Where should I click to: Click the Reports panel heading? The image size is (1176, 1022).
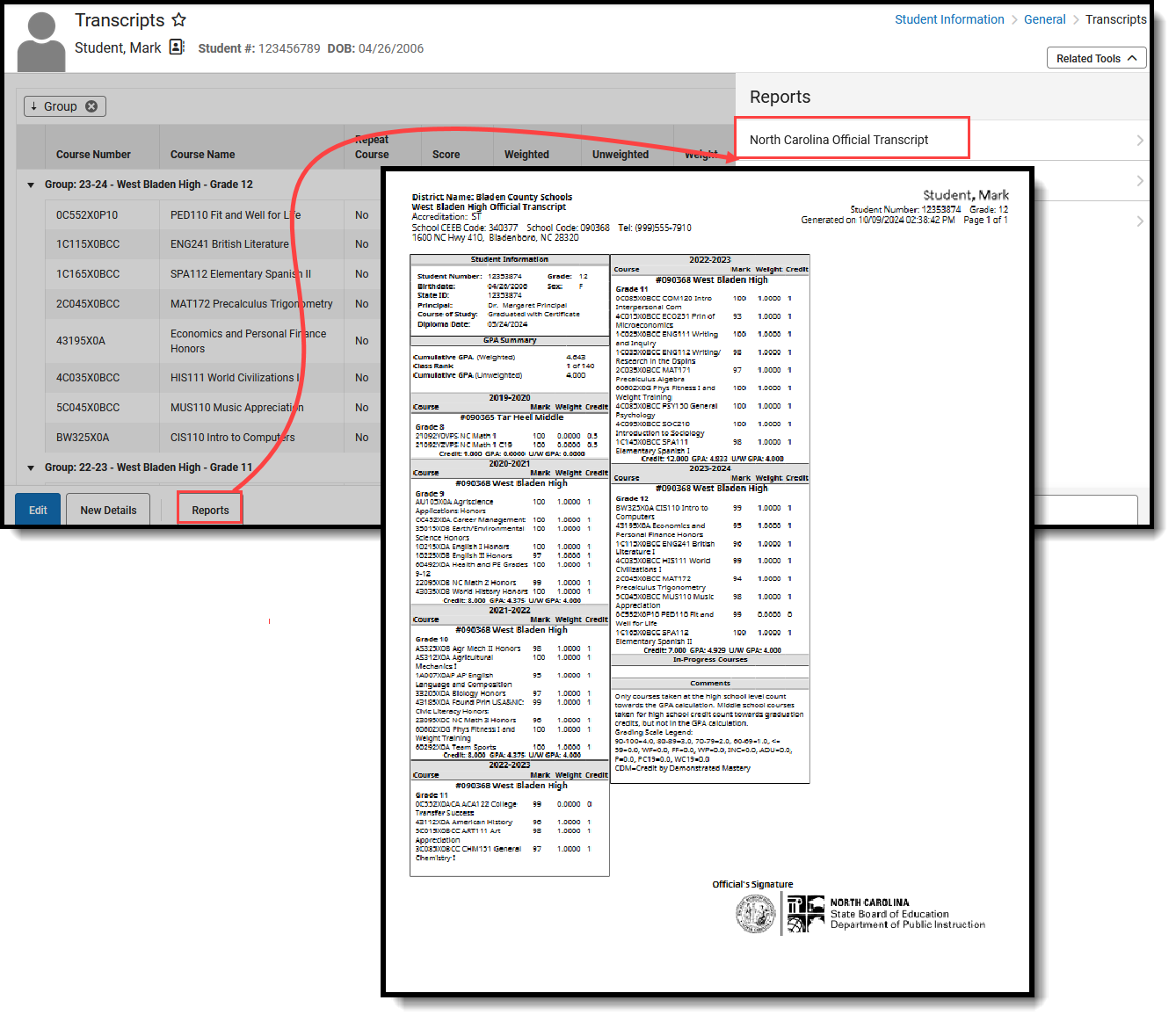(x=780, y=98)
